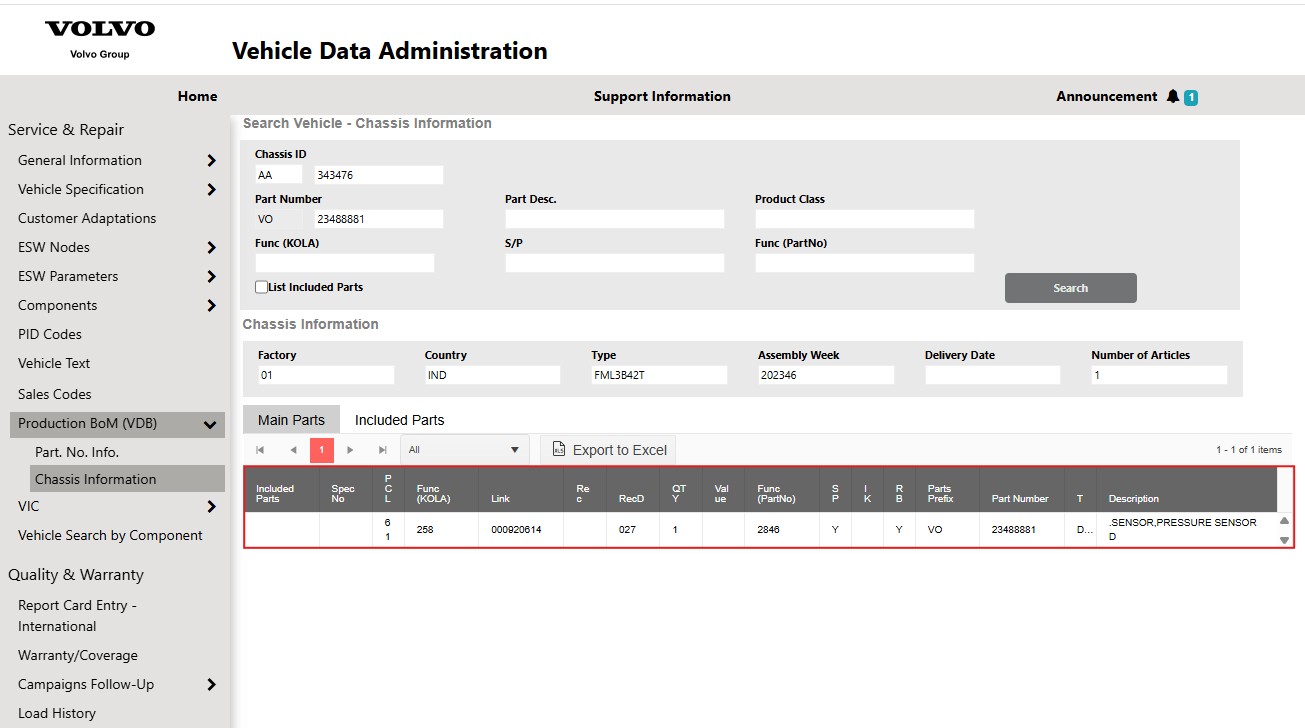Viewport: 1305px width, 728px height.
Task: Open Home in top navigation
Action: 197,97
